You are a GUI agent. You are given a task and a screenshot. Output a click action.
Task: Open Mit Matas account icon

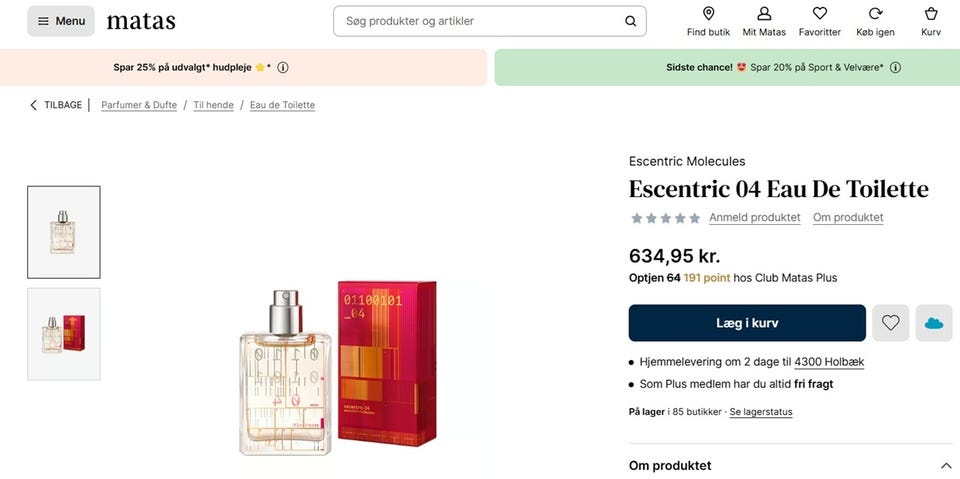pyautogui.click(x=764, y=14)
